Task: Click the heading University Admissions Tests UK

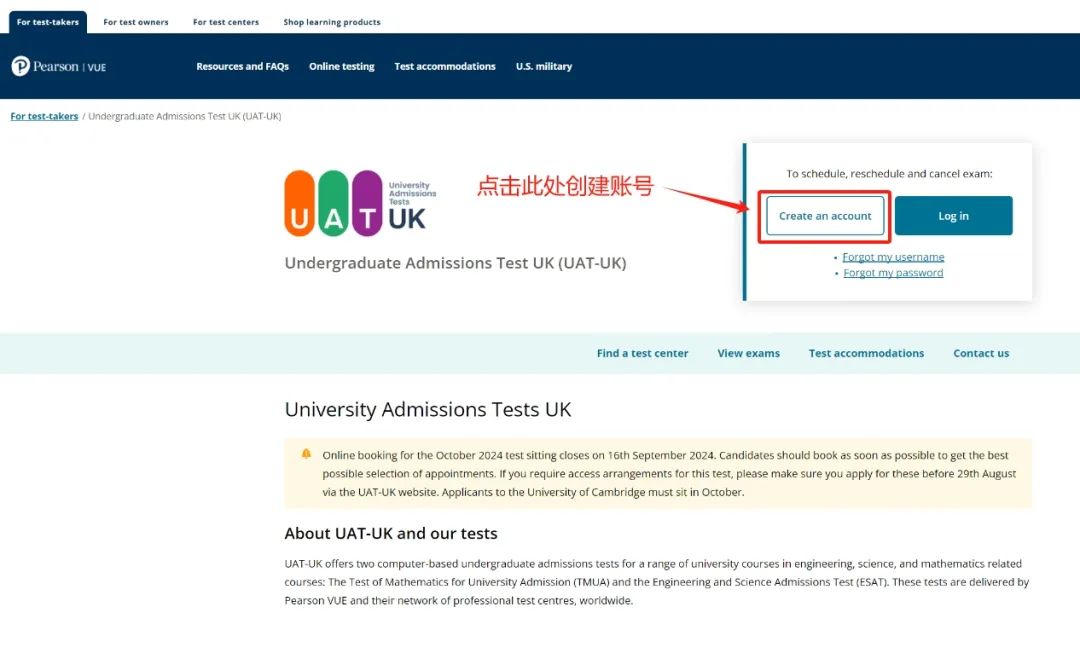Action: tap(428, 410)
